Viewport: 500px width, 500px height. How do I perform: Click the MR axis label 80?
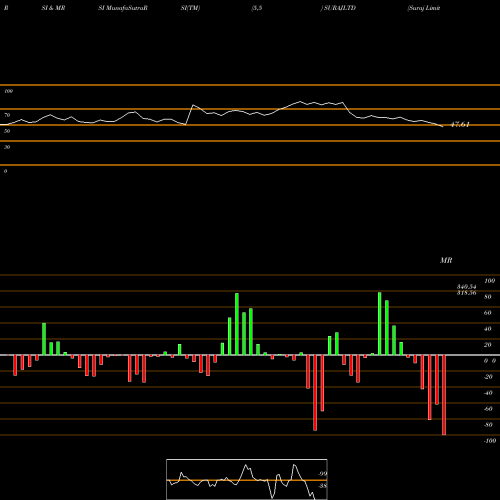(488, 297)
